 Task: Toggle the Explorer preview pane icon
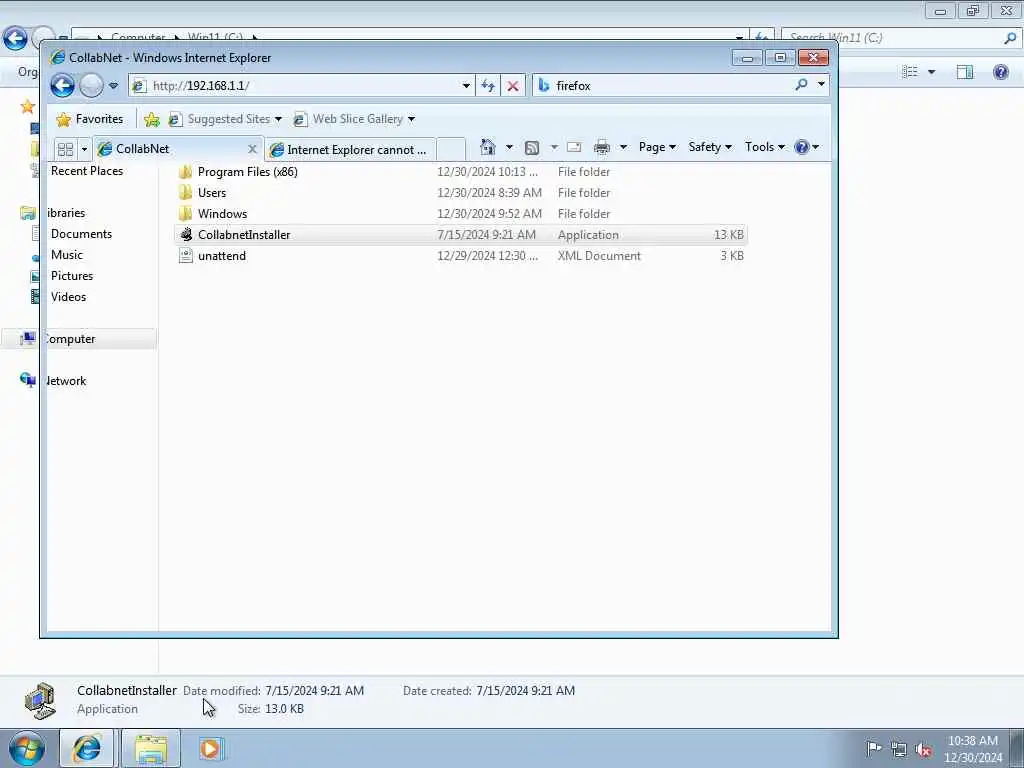965,72
